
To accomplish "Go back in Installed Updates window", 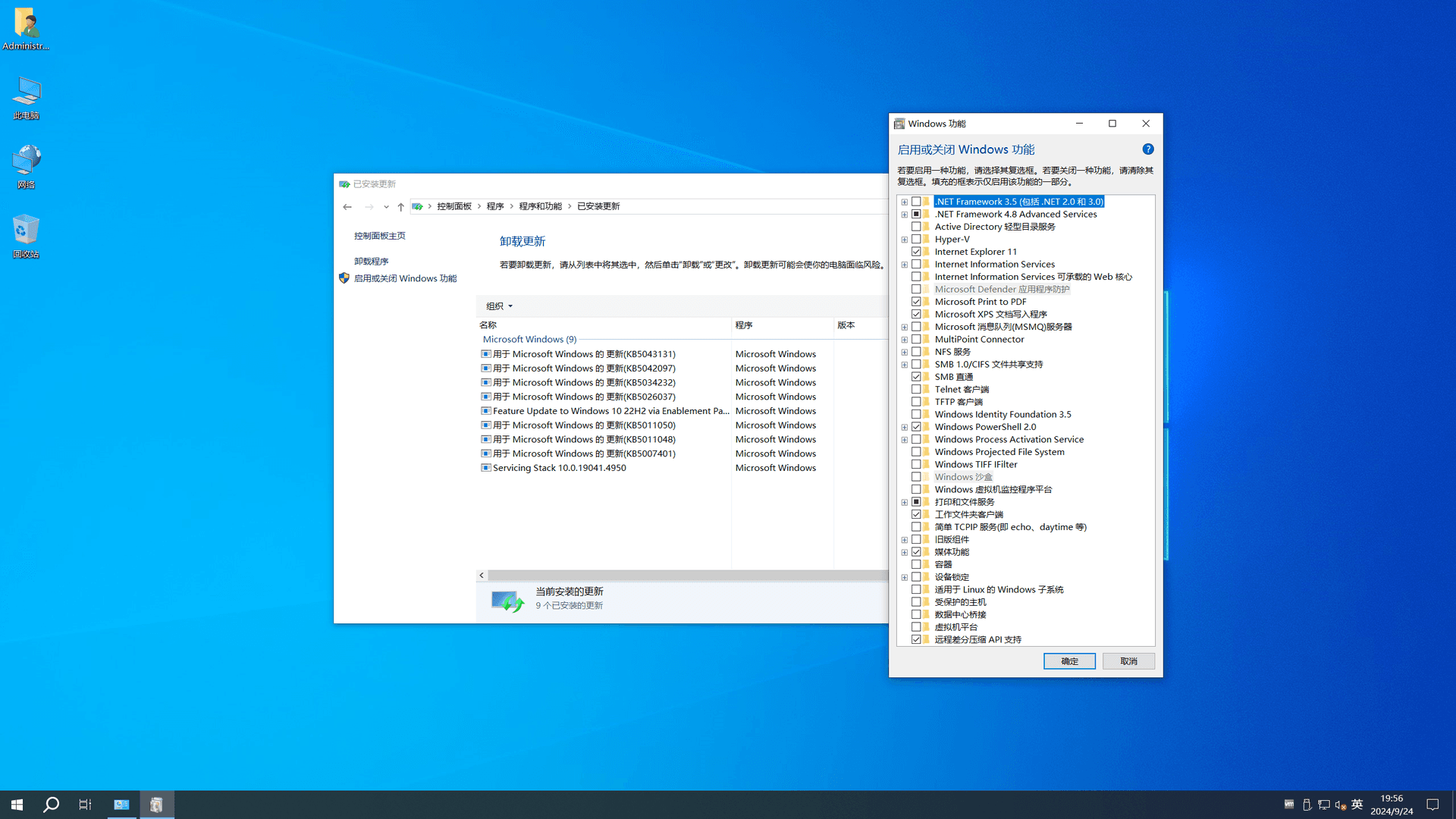I will tap(347, 206).
